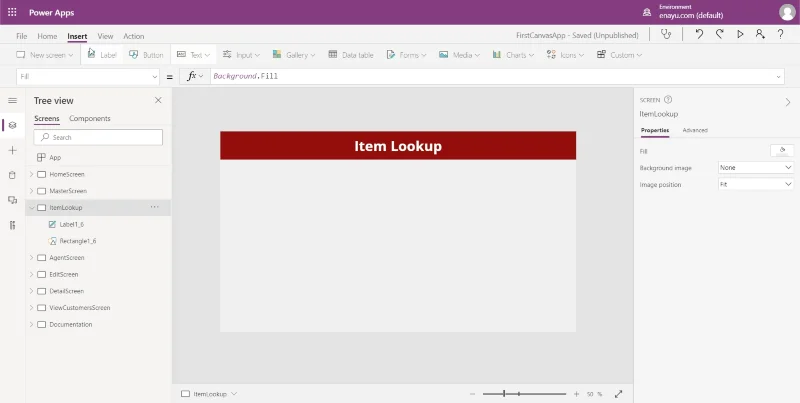Image resolution: width=800 pixels, height=403 pixels.
Task: Open the Icons dropdown
Action: [565, 55]
